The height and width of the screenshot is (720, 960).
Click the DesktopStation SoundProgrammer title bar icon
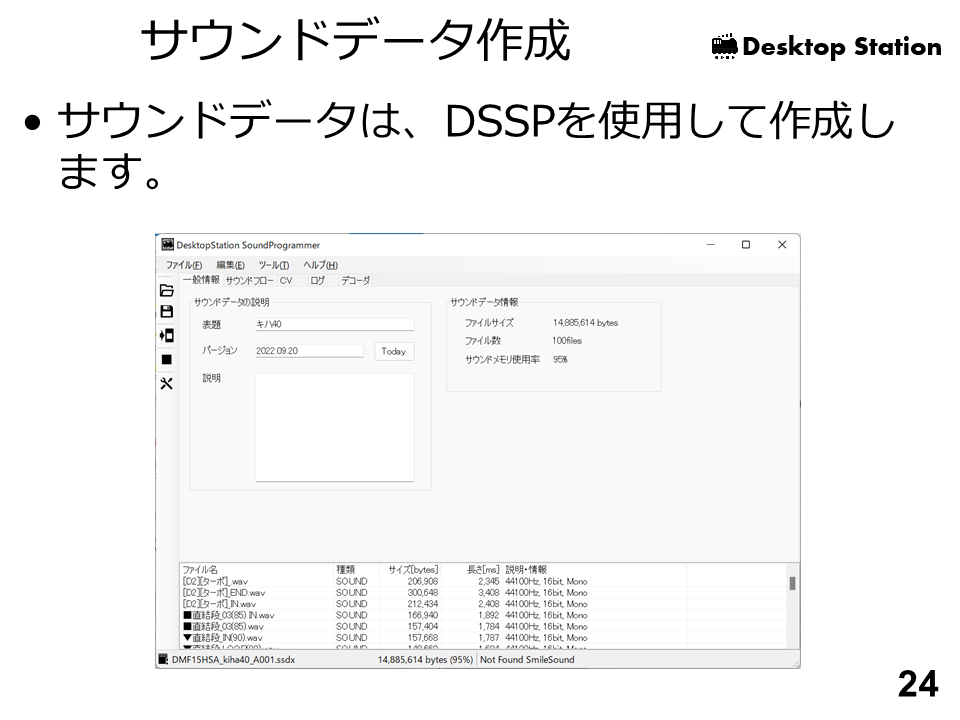tap(167, 245)
